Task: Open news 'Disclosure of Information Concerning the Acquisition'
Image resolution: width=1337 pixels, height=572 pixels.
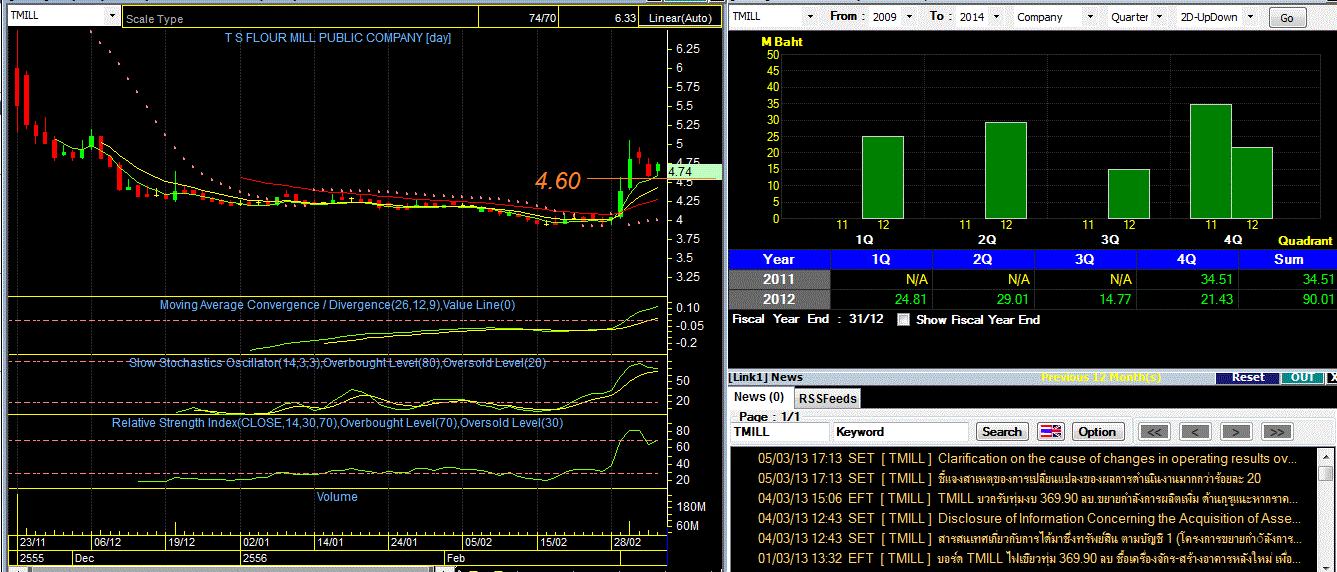Action: [x=1029, y=518]
